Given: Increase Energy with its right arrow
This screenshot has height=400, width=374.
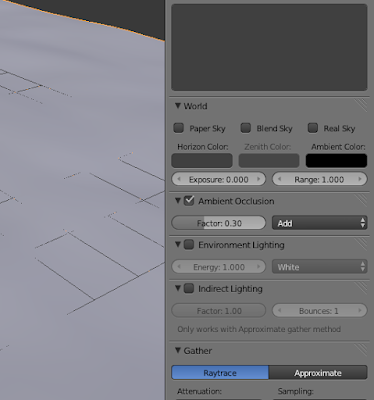Looking at the screenshot, I should 259,267.
